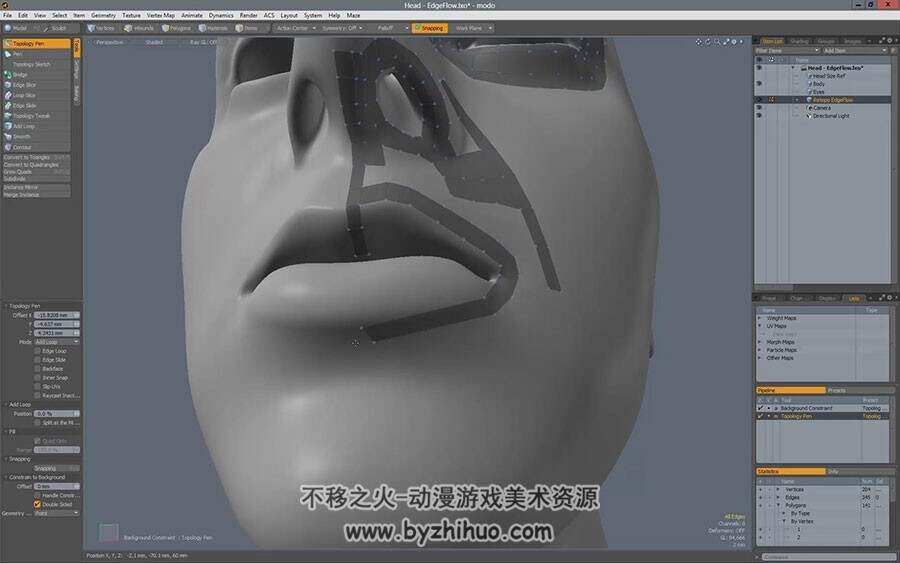Viewport: 900px width, 563px height.
Task: Switch to Polygons selection mode
Action: click(176, 28)
